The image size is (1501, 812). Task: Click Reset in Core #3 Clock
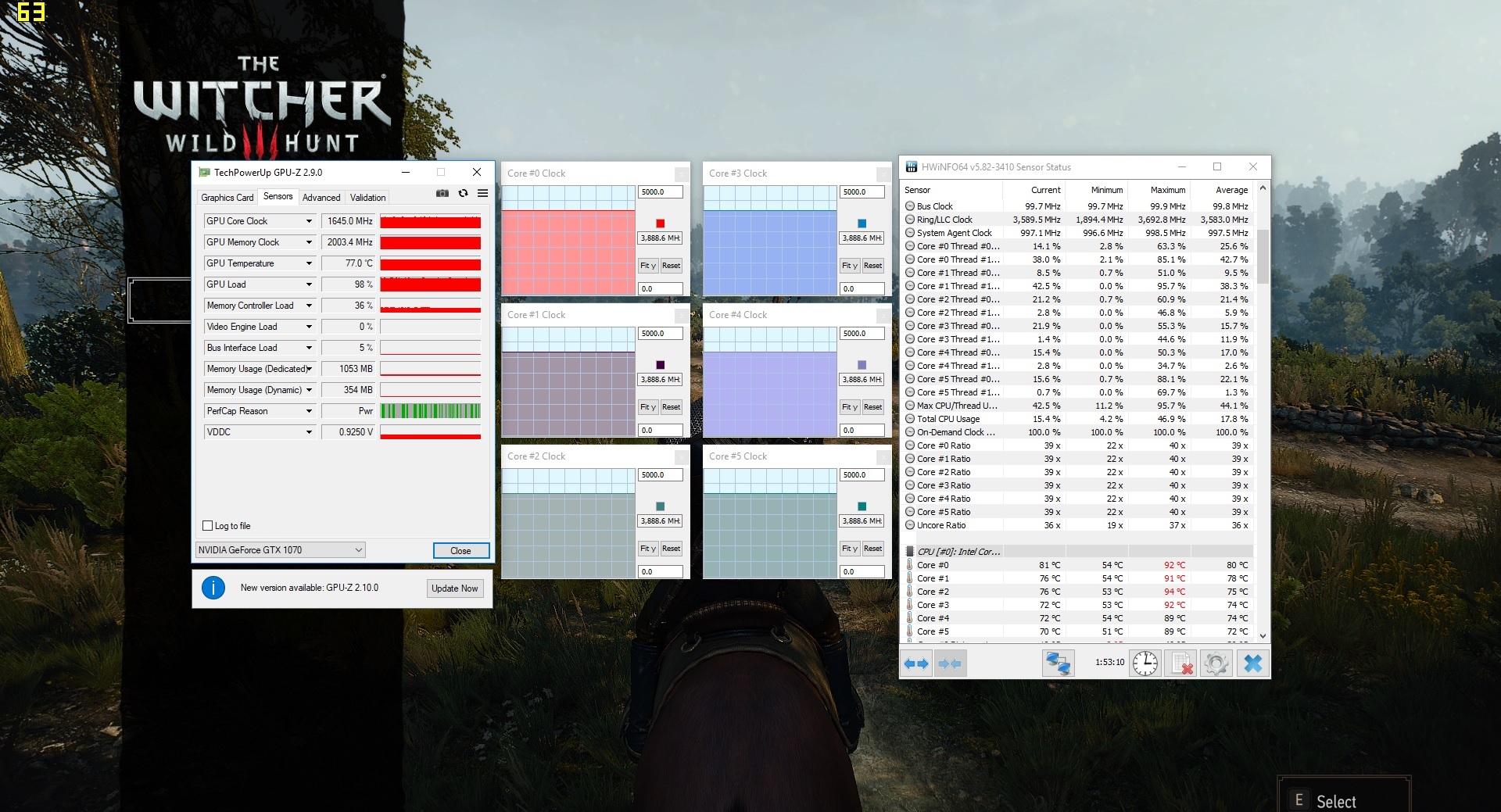tap(873, 266)
